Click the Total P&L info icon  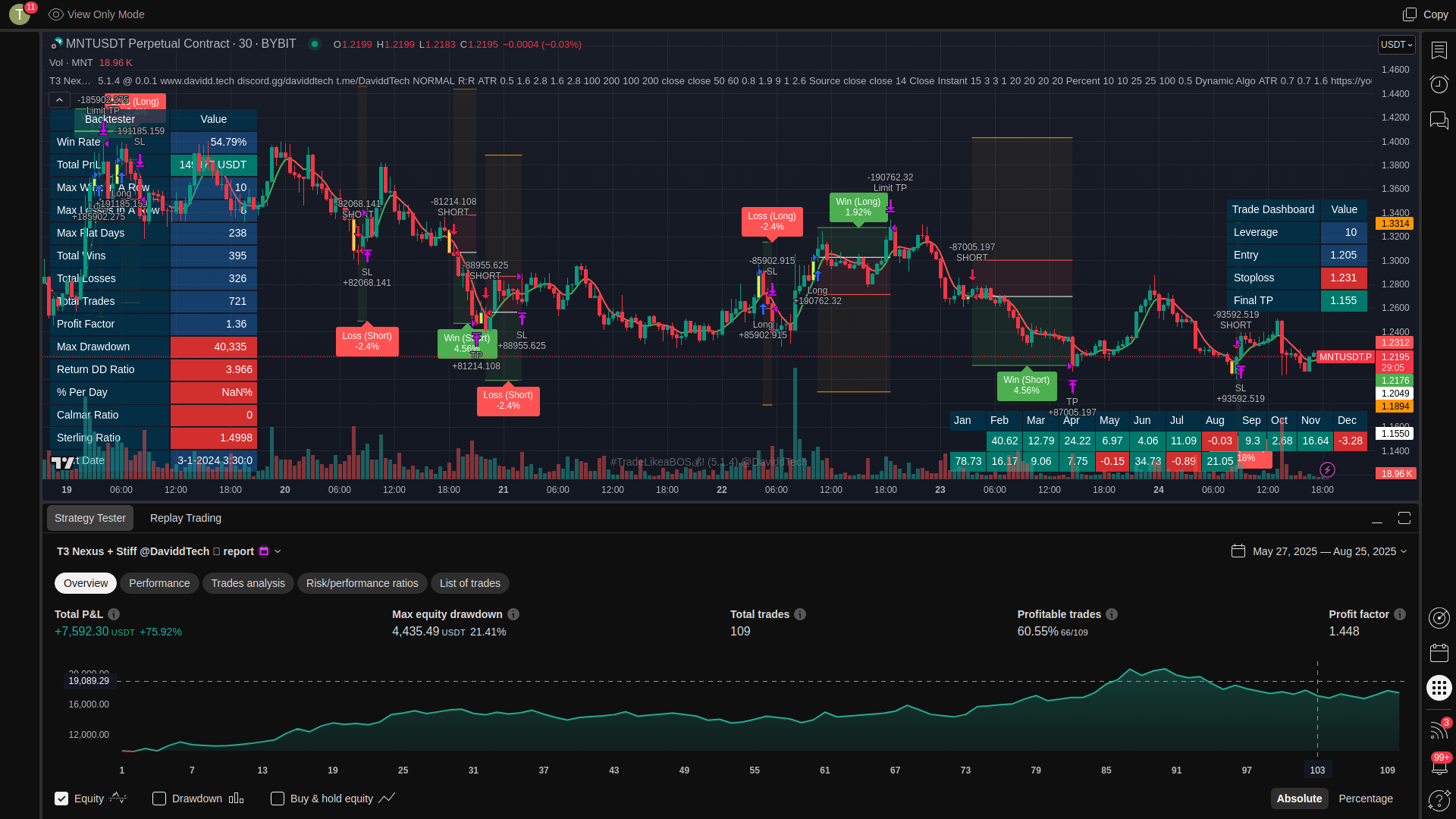click(x=114, y=614)
